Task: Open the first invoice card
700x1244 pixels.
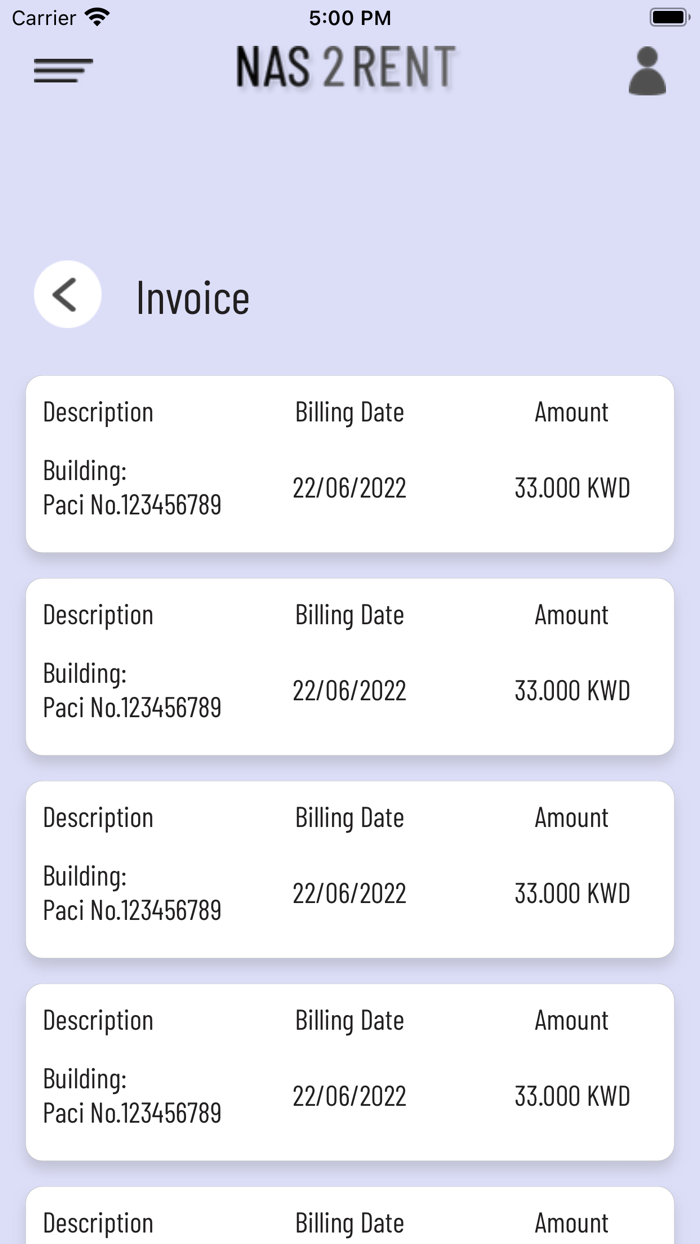Action: pyautogui.click(x=350, y=462)
